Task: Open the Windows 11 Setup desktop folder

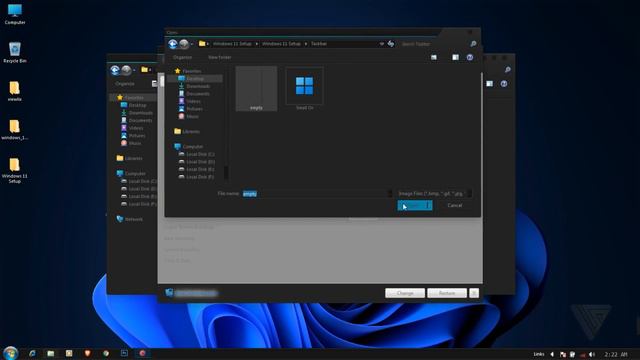Action: [15, 170]
